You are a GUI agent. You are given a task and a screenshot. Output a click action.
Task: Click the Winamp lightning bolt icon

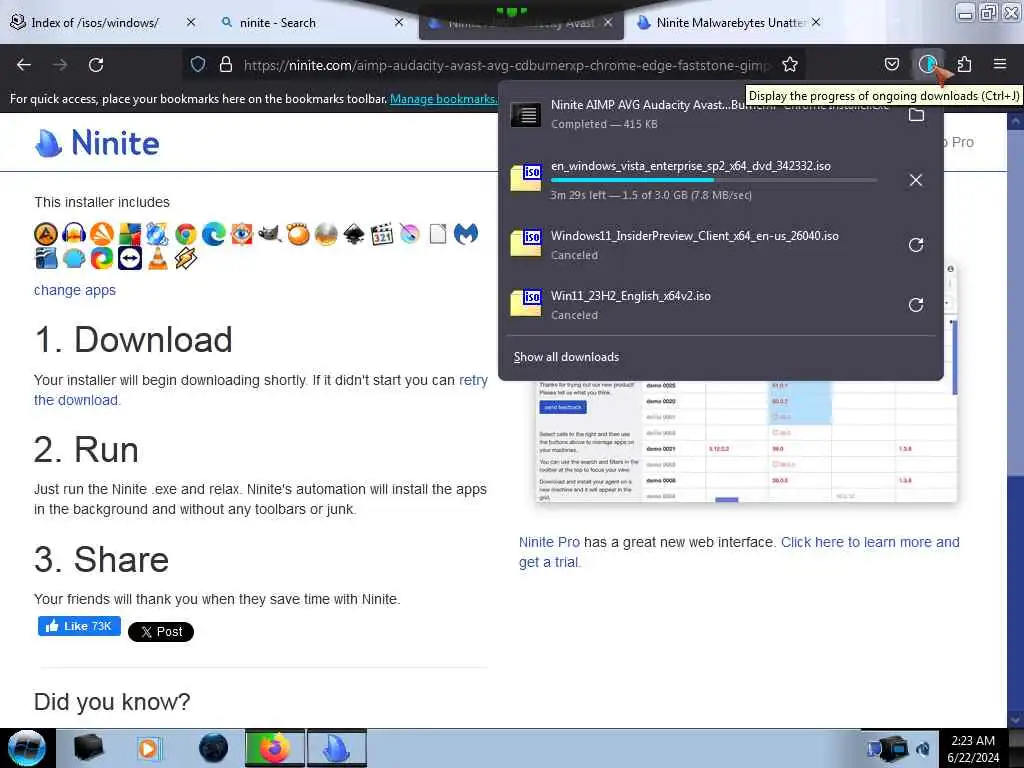pos(185,259)
